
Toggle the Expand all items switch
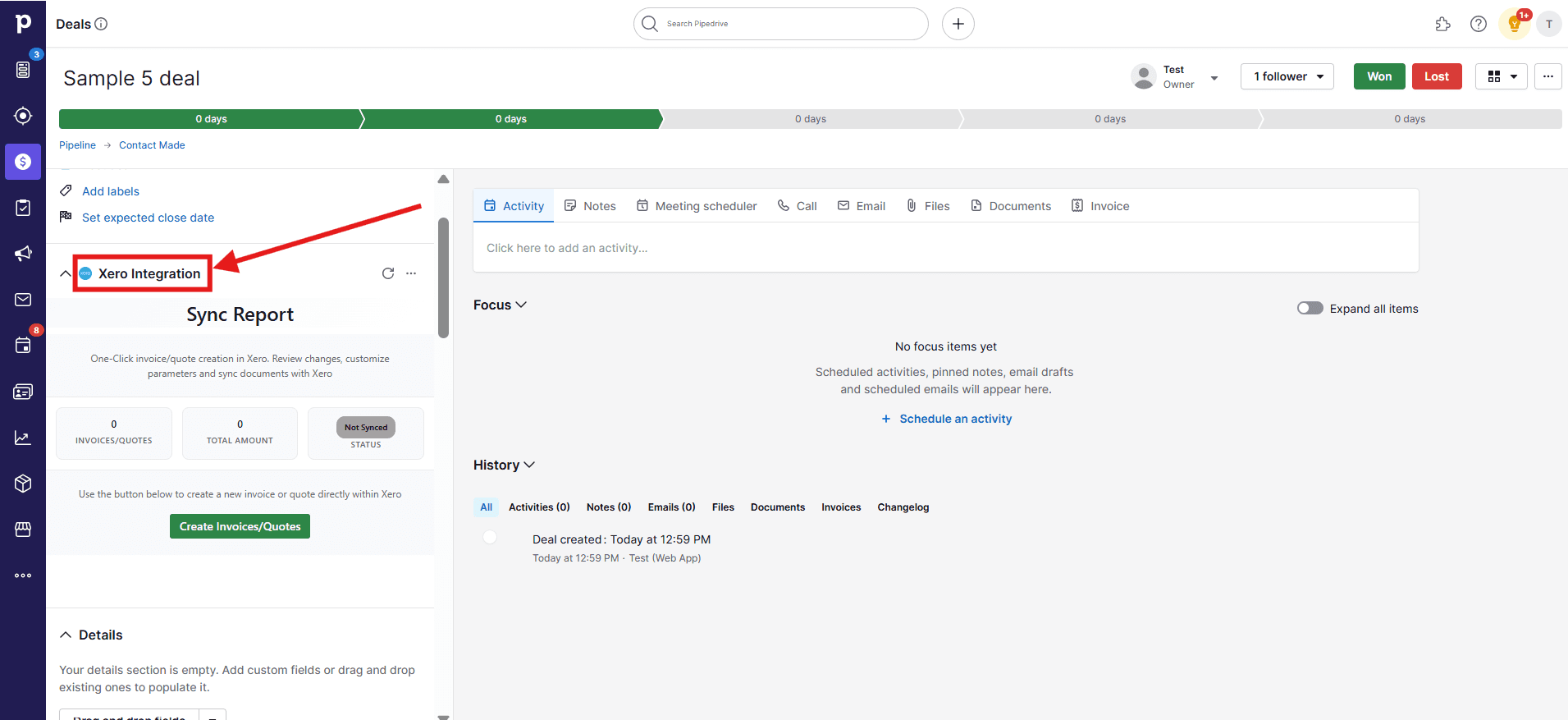tap(1310, 308)
